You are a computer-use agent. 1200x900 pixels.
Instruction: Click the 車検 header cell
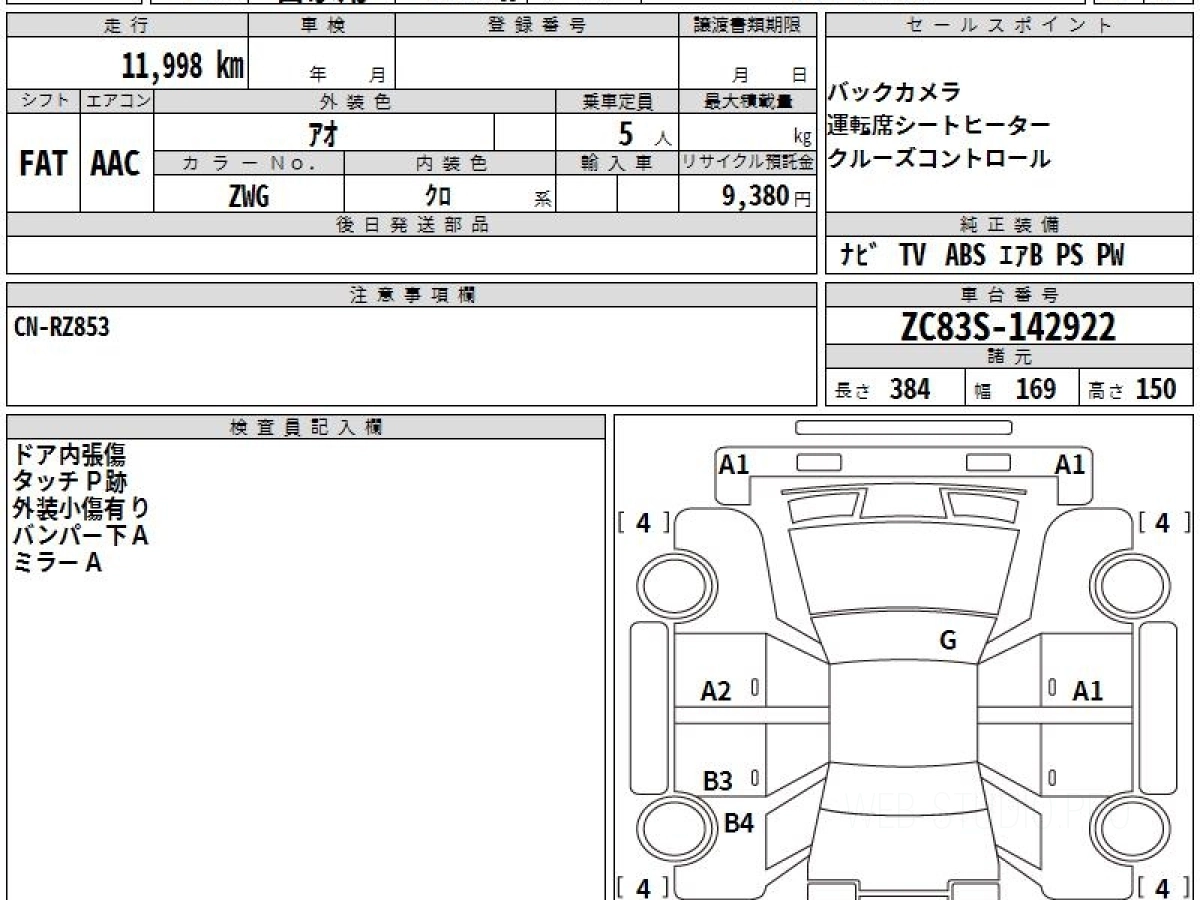pyautogui.click(x=322, y=26)
